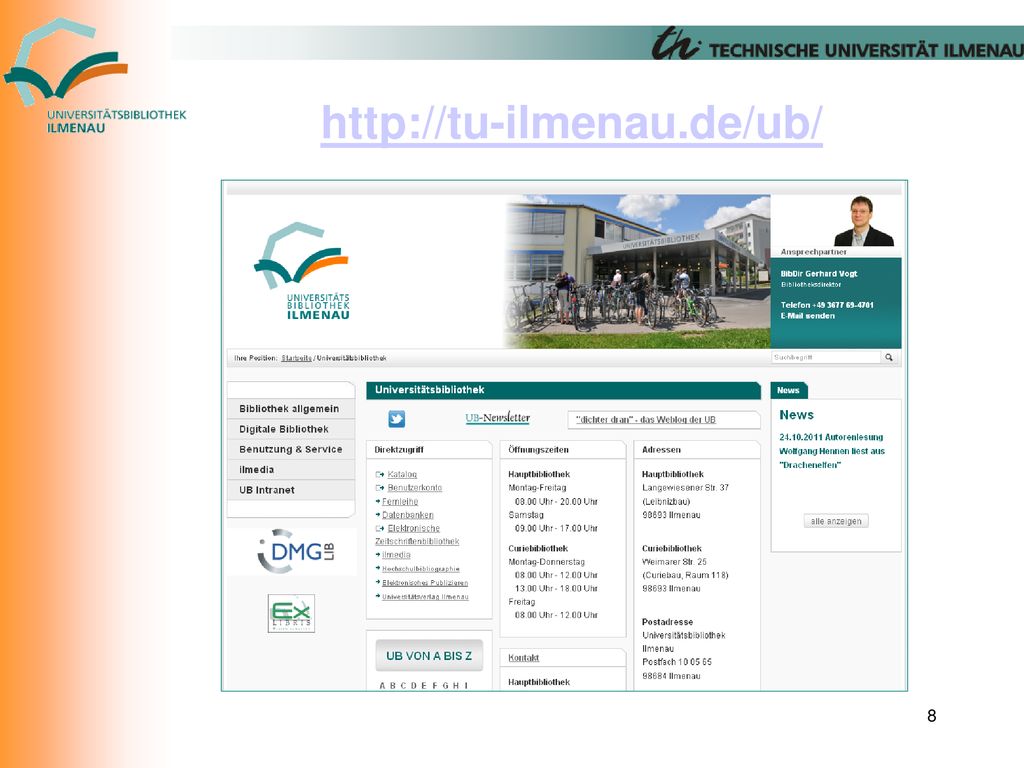Open UB Intranet menu item
1024x768 pixels.
coord(290,490)
